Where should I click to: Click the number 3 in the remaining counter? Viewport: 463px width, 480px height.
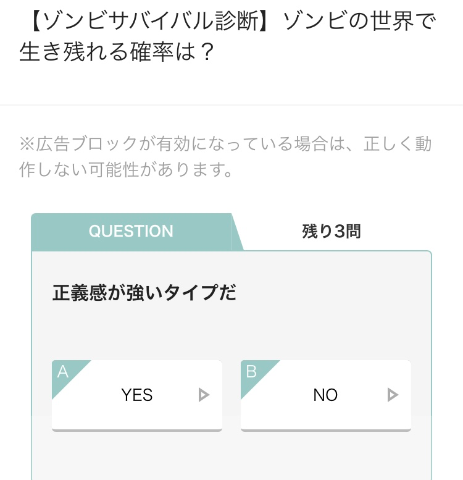pyautogui.click(x=339, y=231)
